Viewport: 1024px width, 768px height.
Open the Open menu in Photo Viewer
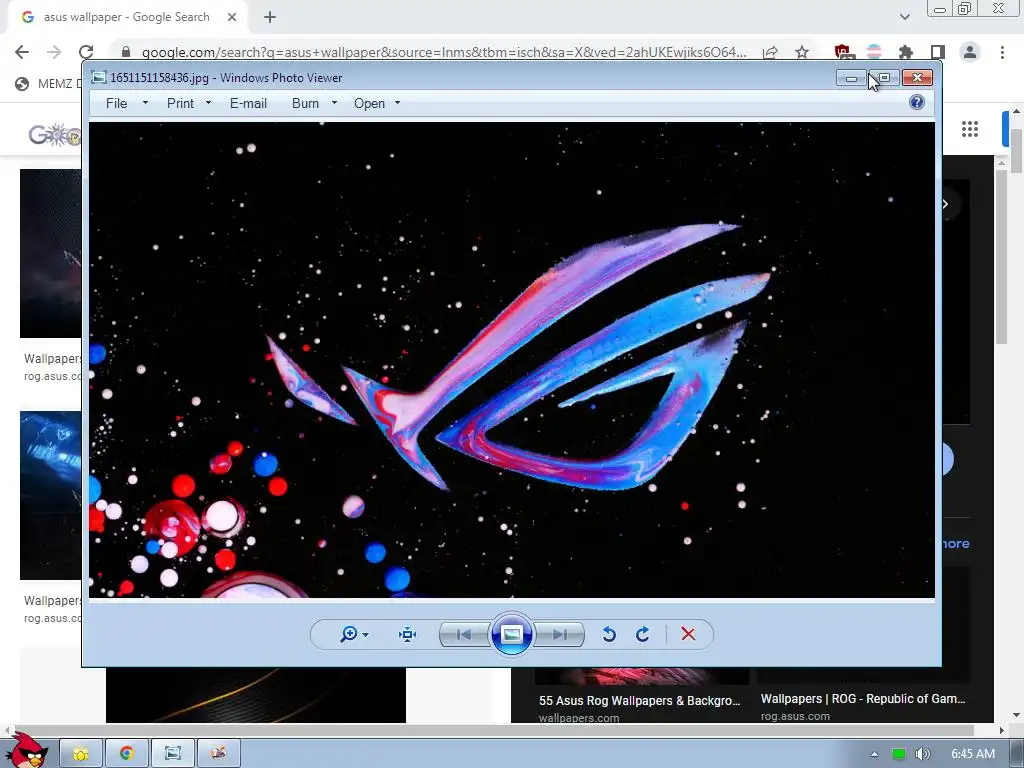click(x=369, y=103)
